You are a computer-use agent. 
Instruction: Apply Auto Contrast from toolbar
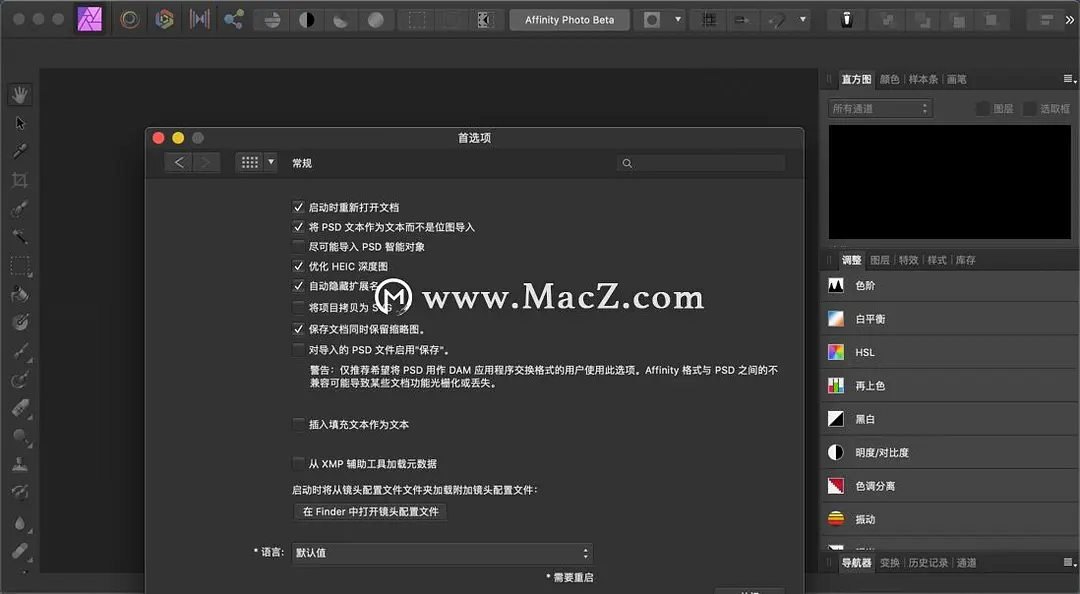click(307, 20)
